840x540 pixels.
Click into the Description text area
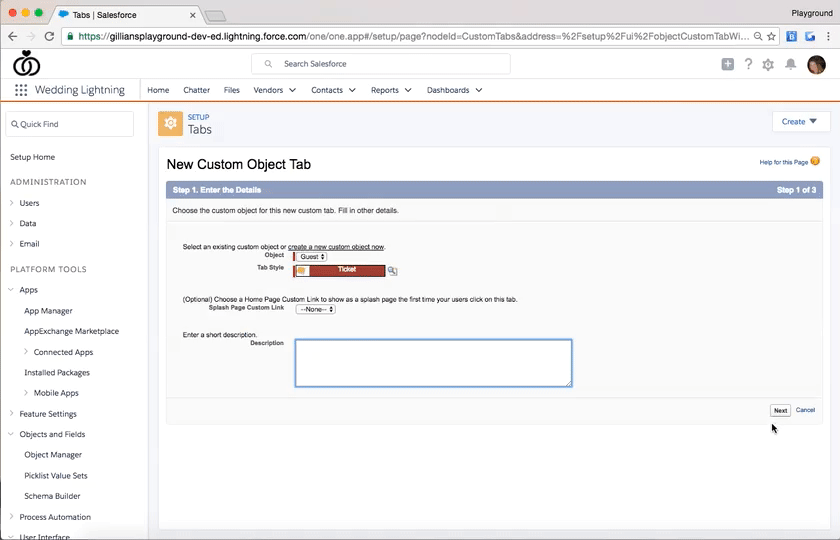433,363
